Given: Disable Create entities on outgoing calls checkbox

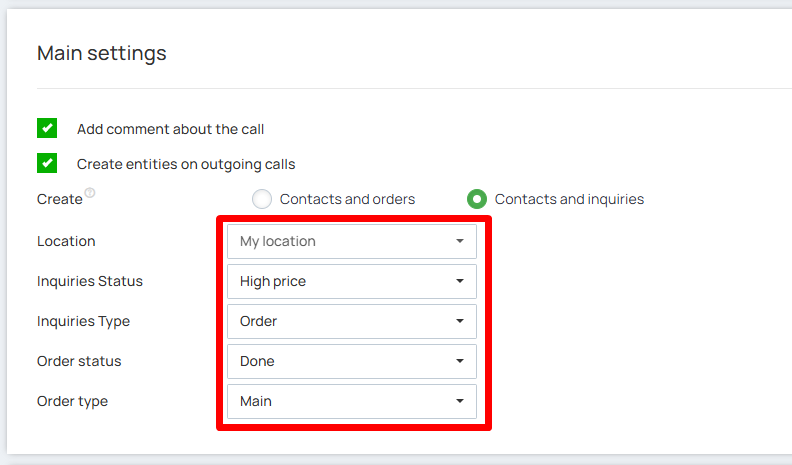Looking at the screenshot, I should 47,163.
